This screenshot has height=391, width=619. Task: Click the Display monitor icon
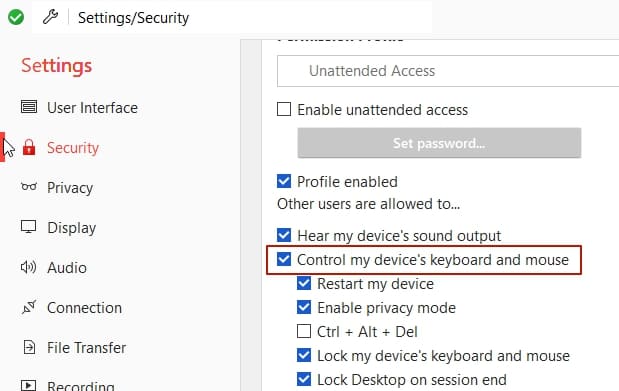(28, 227)
